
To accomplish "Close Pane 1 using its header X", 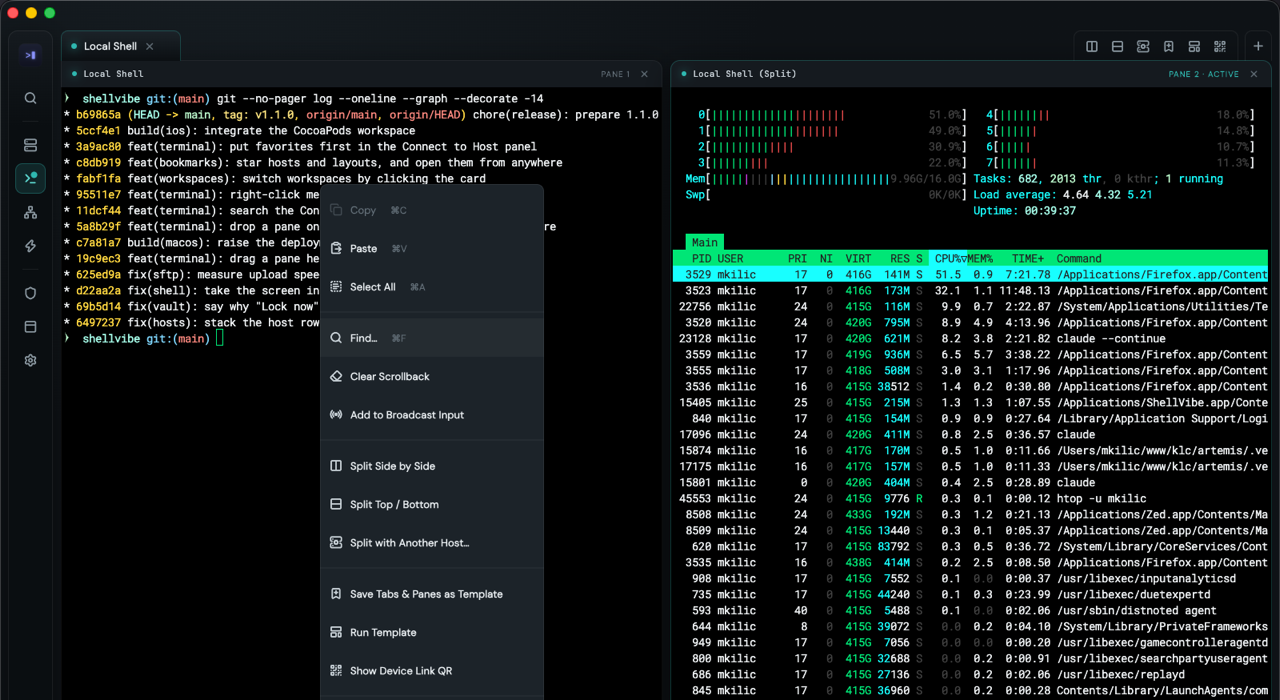I will (x=644, y=74).
